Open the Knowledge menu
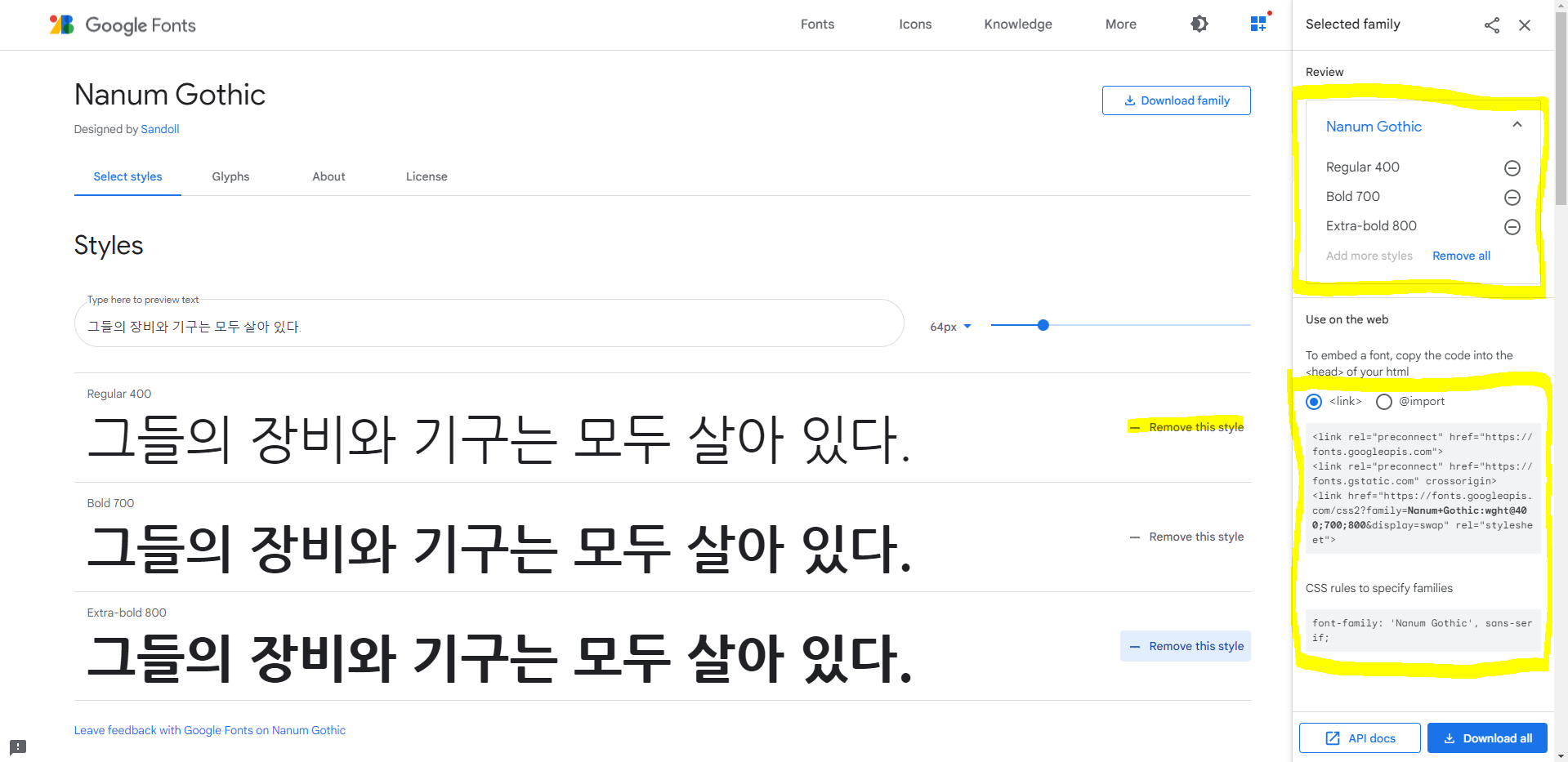Screen dimensions: 1568x762 [1018, 25]
